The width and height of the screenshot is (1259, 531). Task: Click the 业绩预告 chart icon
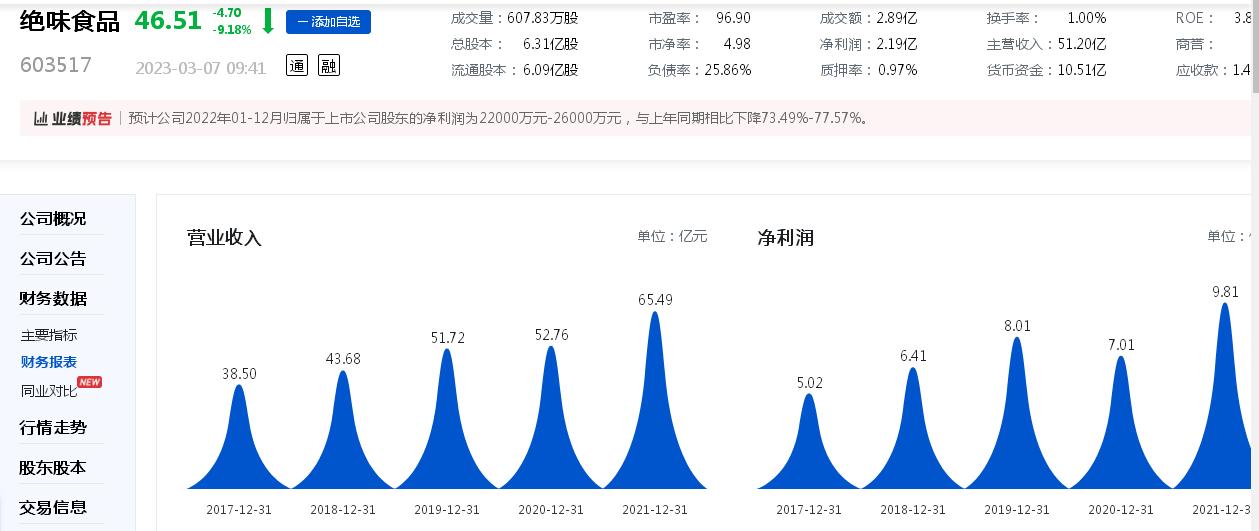click(x=41, y=118)
